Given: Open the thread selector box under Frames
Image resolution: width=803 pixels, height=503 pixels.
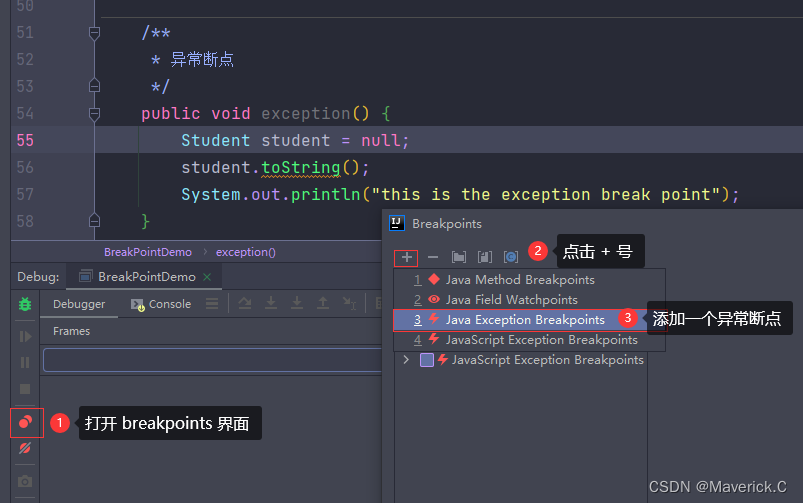Looking at the screenshot, I should (213, 360).
